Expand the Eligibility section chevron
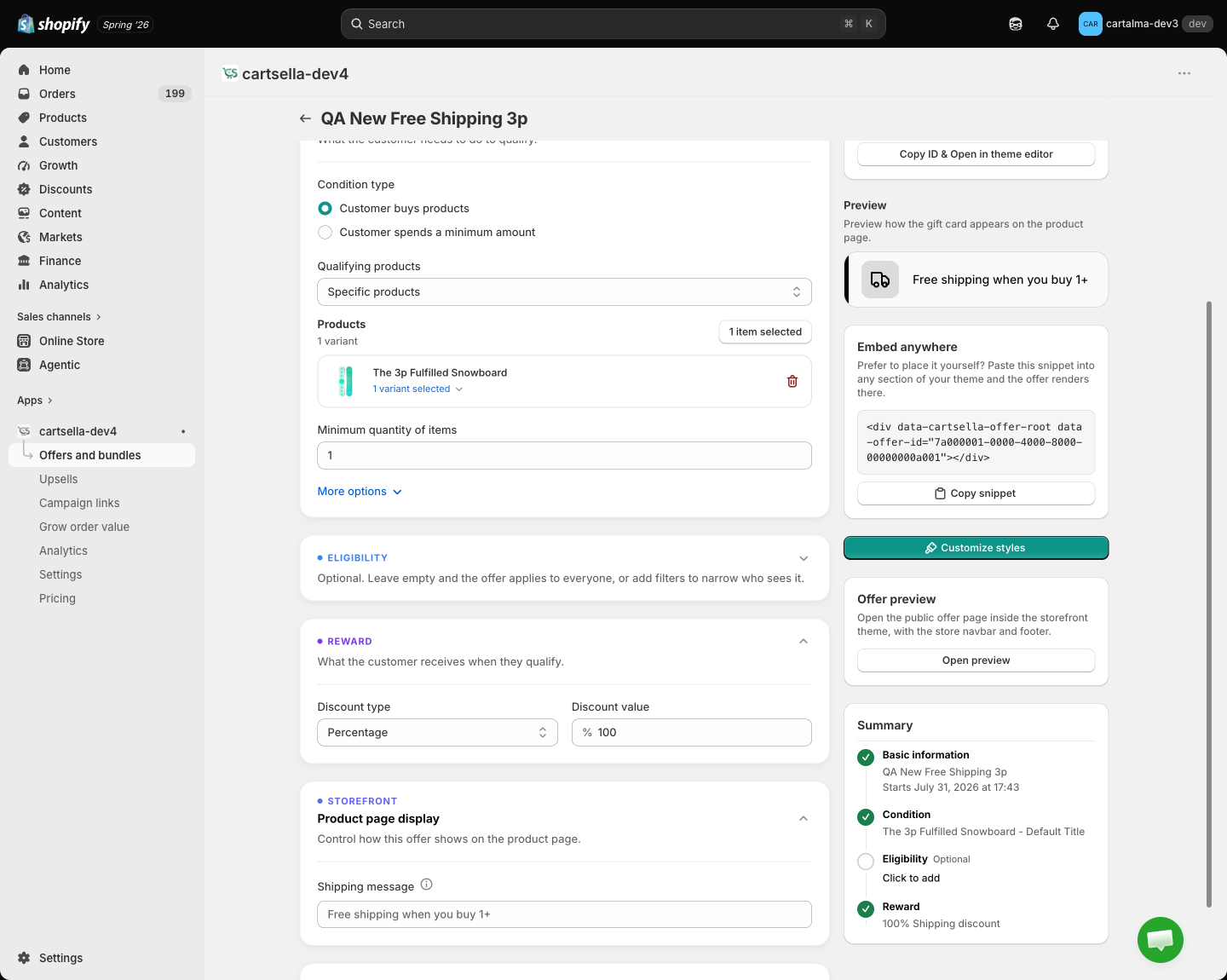This screenshot has width=1227, height=980. tap(804, 558)
